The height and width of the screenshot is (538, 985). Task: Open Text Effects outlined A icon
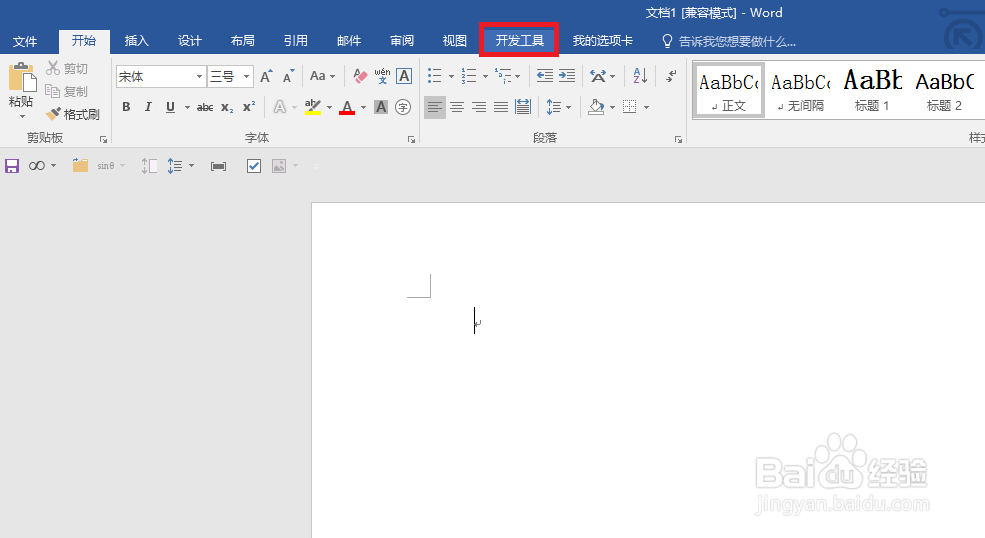[280, 107]
